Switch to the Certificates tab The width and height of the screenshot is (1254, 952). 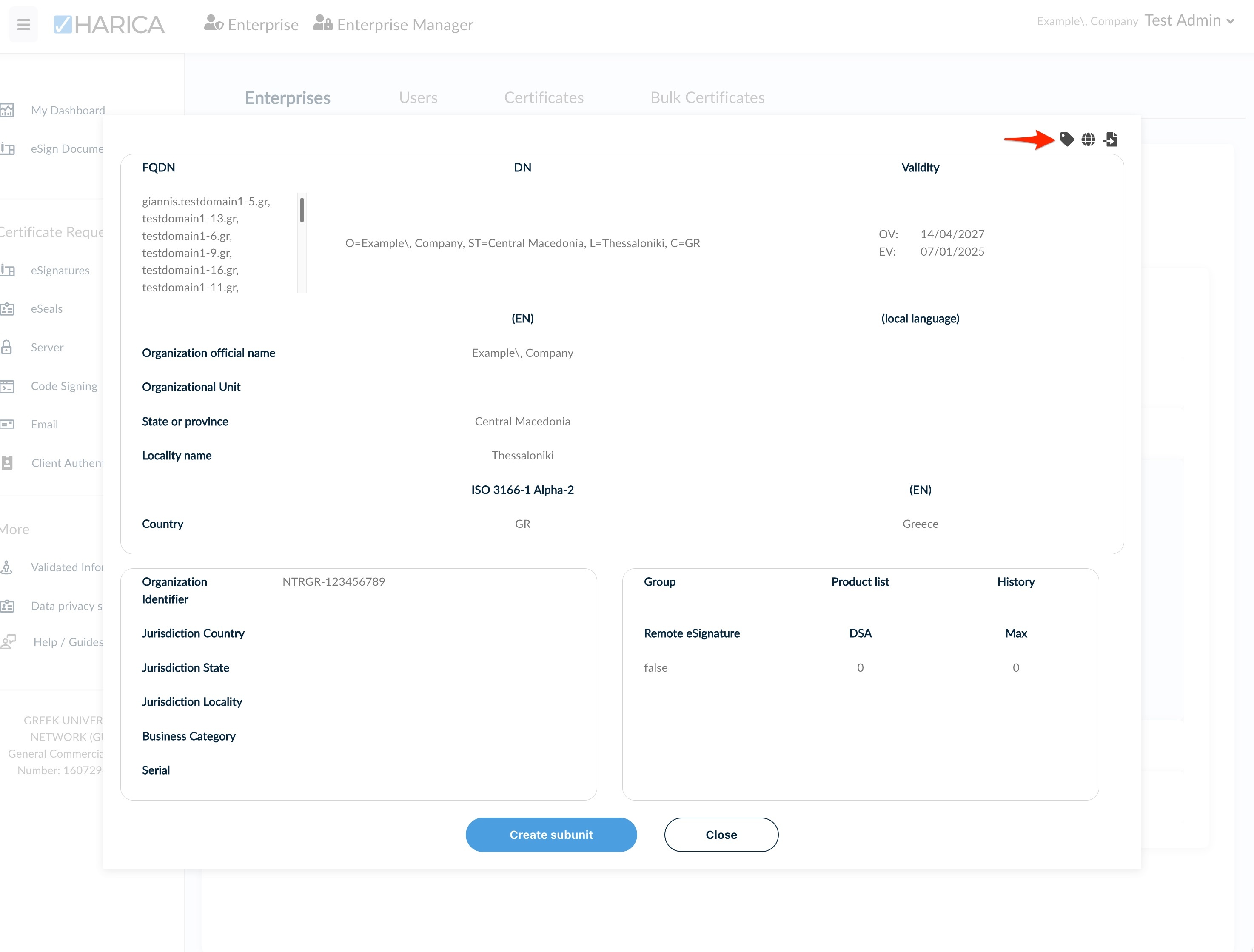(543, 97)
